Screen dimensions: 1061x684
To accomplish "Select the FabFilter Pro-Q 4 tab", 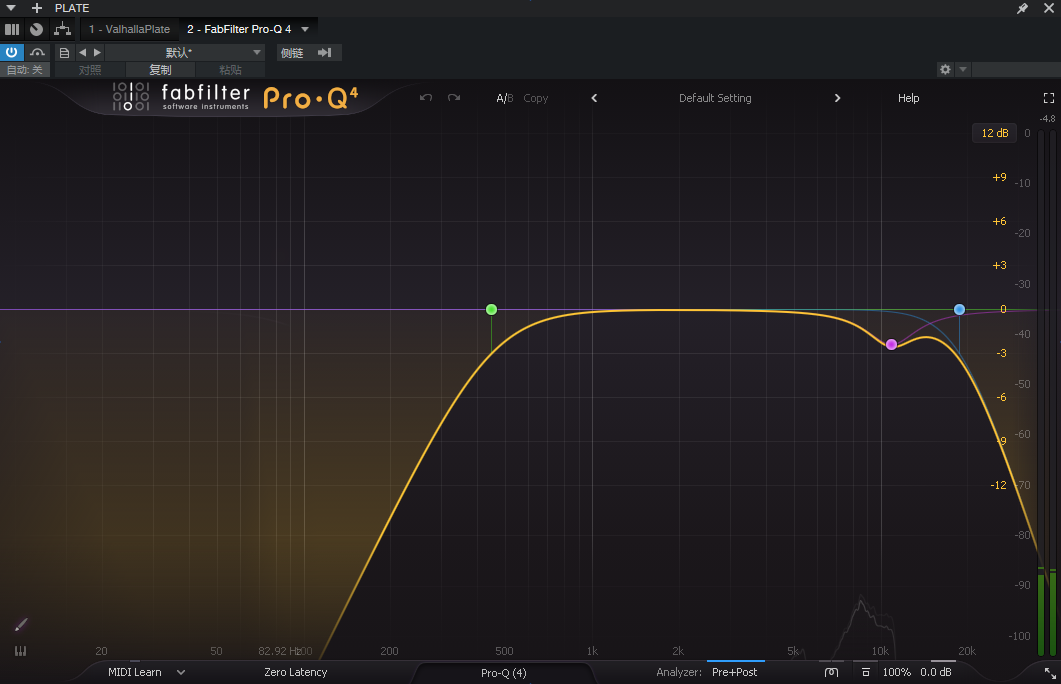I will click(x=239, y=29).
